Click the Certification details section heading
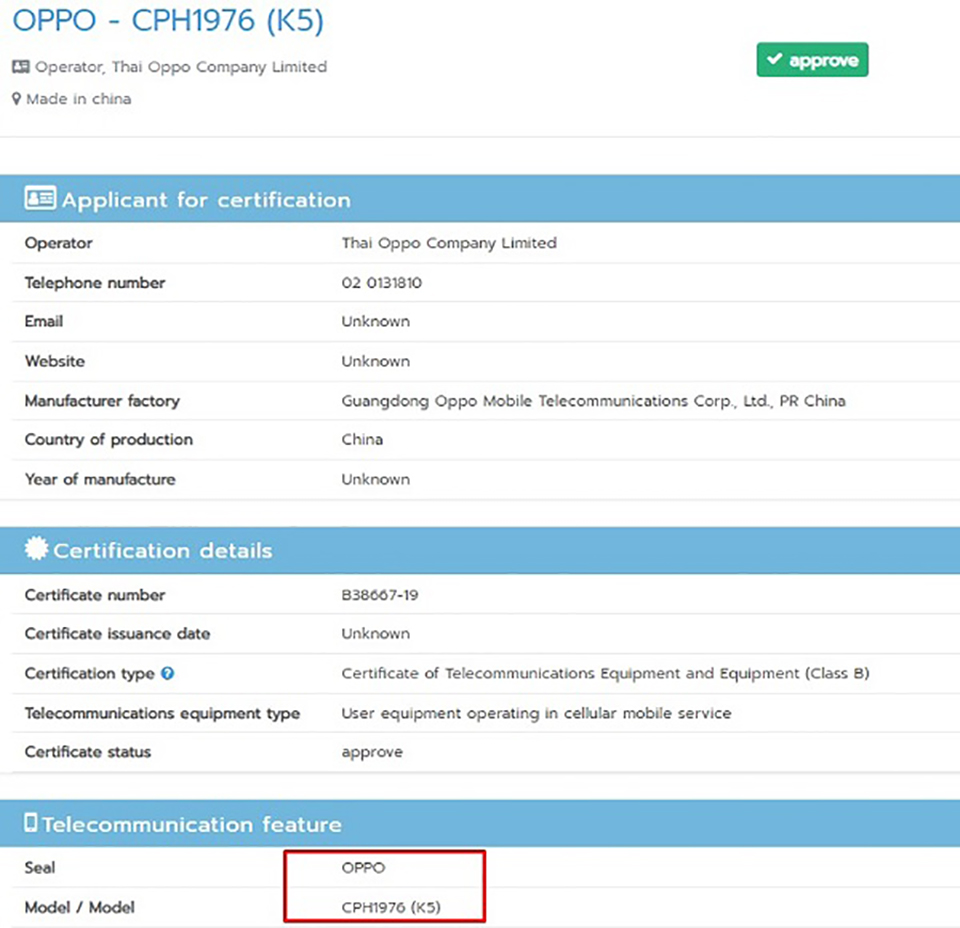This screenshot has height=928, width=960. 163,550
